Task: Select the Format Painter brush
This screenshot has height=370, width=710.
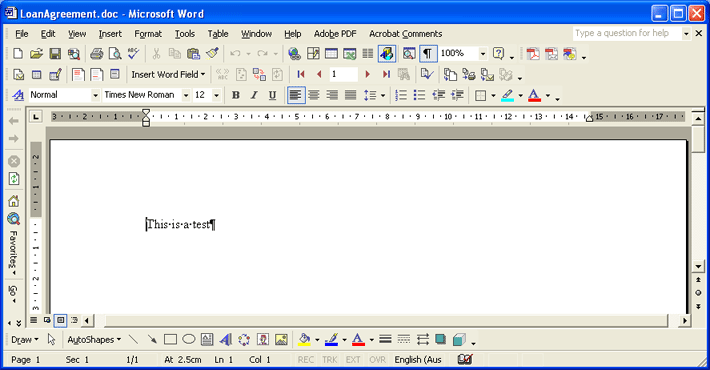Action: pos(212,54)
